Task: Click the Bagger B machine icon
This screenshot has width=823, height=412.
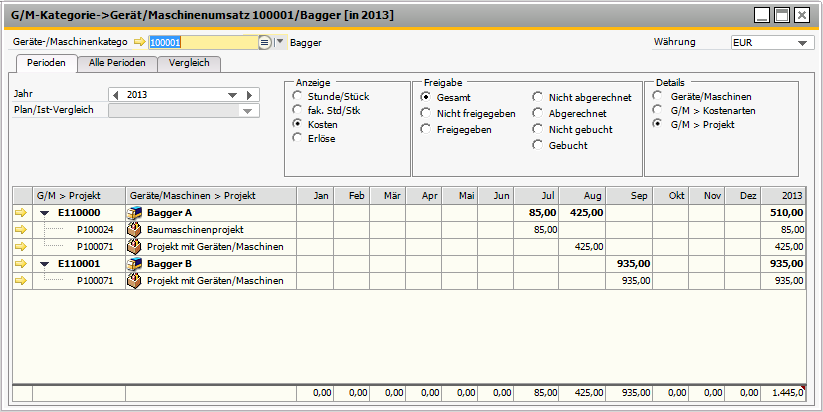Action: pos(134,264)
